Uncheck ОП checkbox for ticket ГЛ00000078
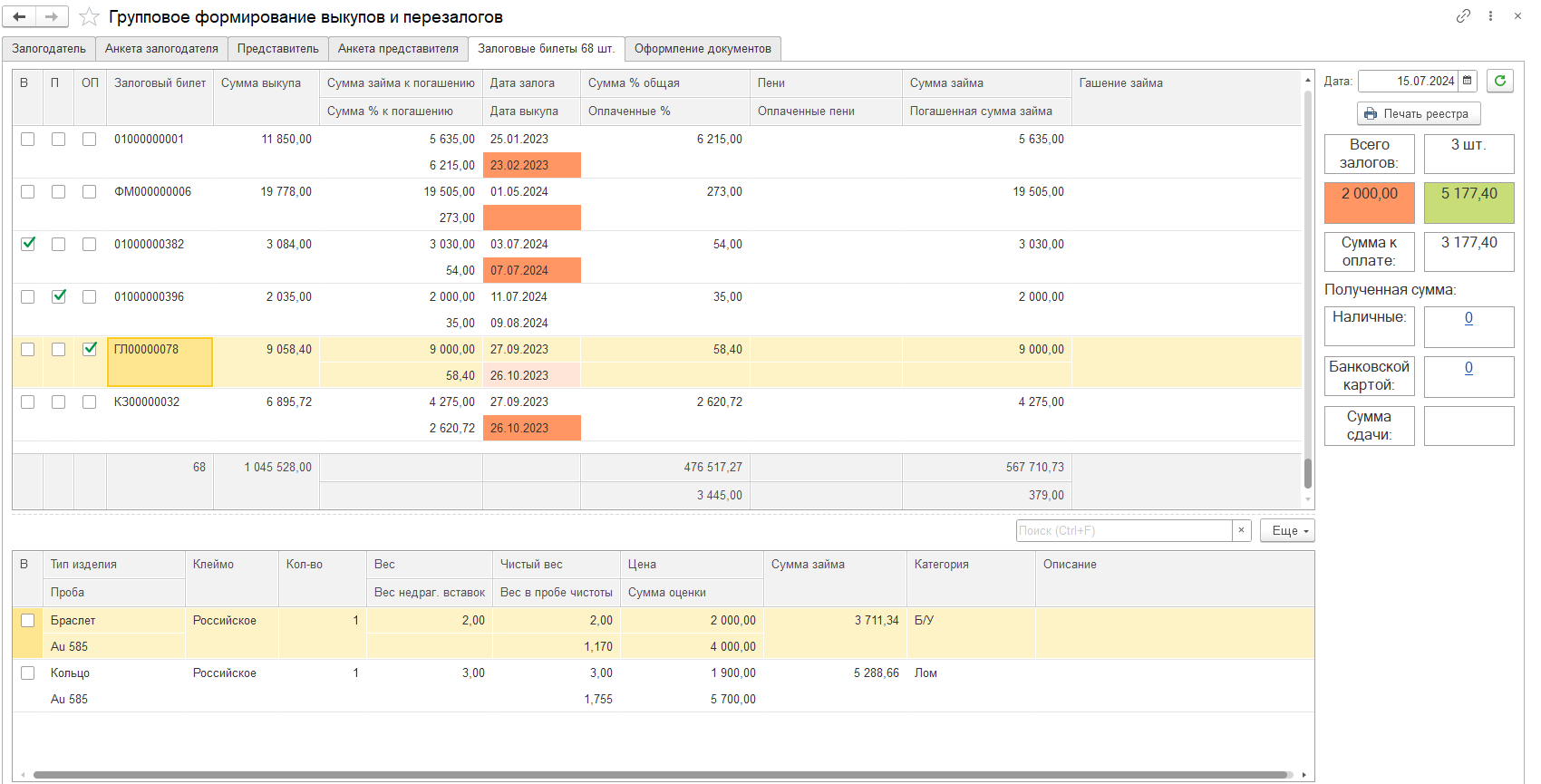 pyautogui.click(x=89, y=349)
